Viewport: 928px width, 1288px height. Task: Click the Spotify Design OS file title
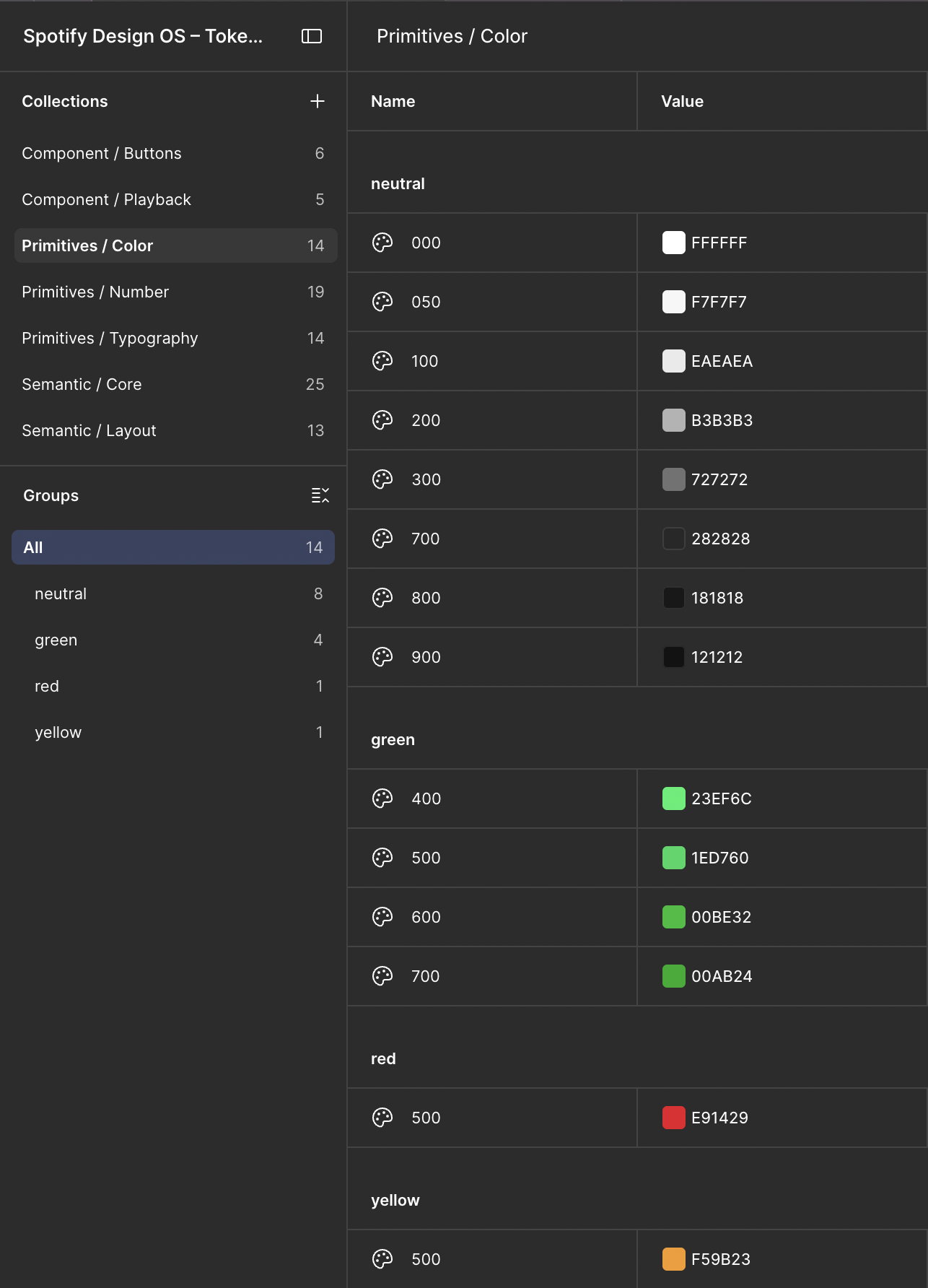point(143,36)
